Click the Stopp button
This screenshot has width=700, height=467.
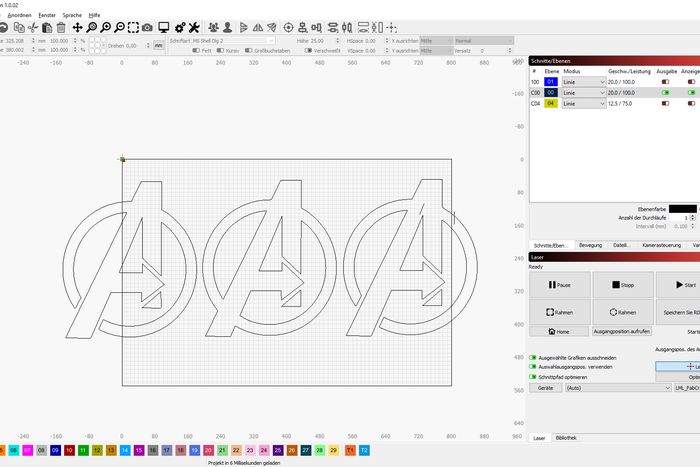(x=623, y=284)
